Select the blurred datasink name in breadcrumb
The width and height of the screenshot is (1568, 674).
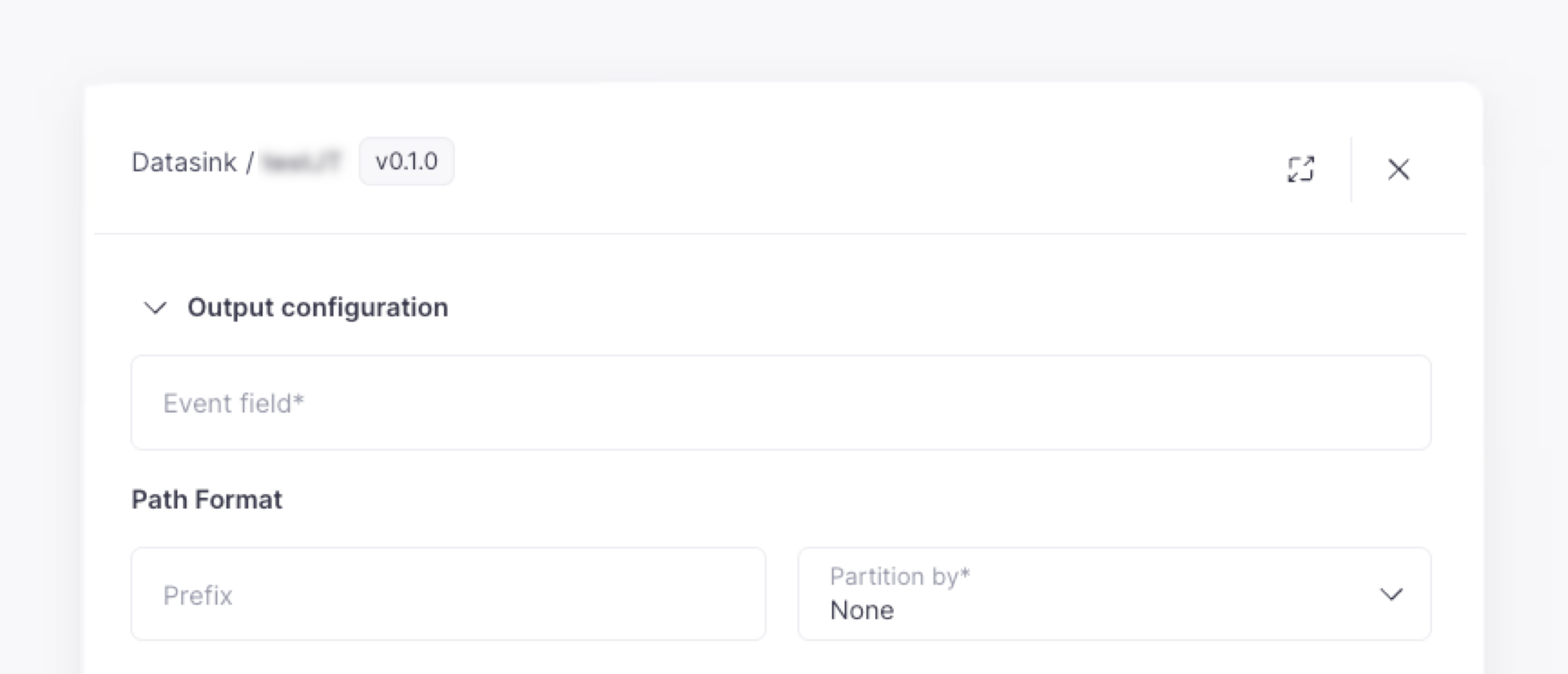pyautogui.click(x=301, y=162)
